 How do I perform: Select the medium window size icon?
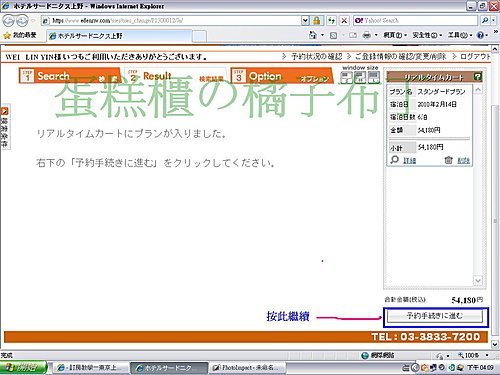pyautogui.click(x=360, y=77)
